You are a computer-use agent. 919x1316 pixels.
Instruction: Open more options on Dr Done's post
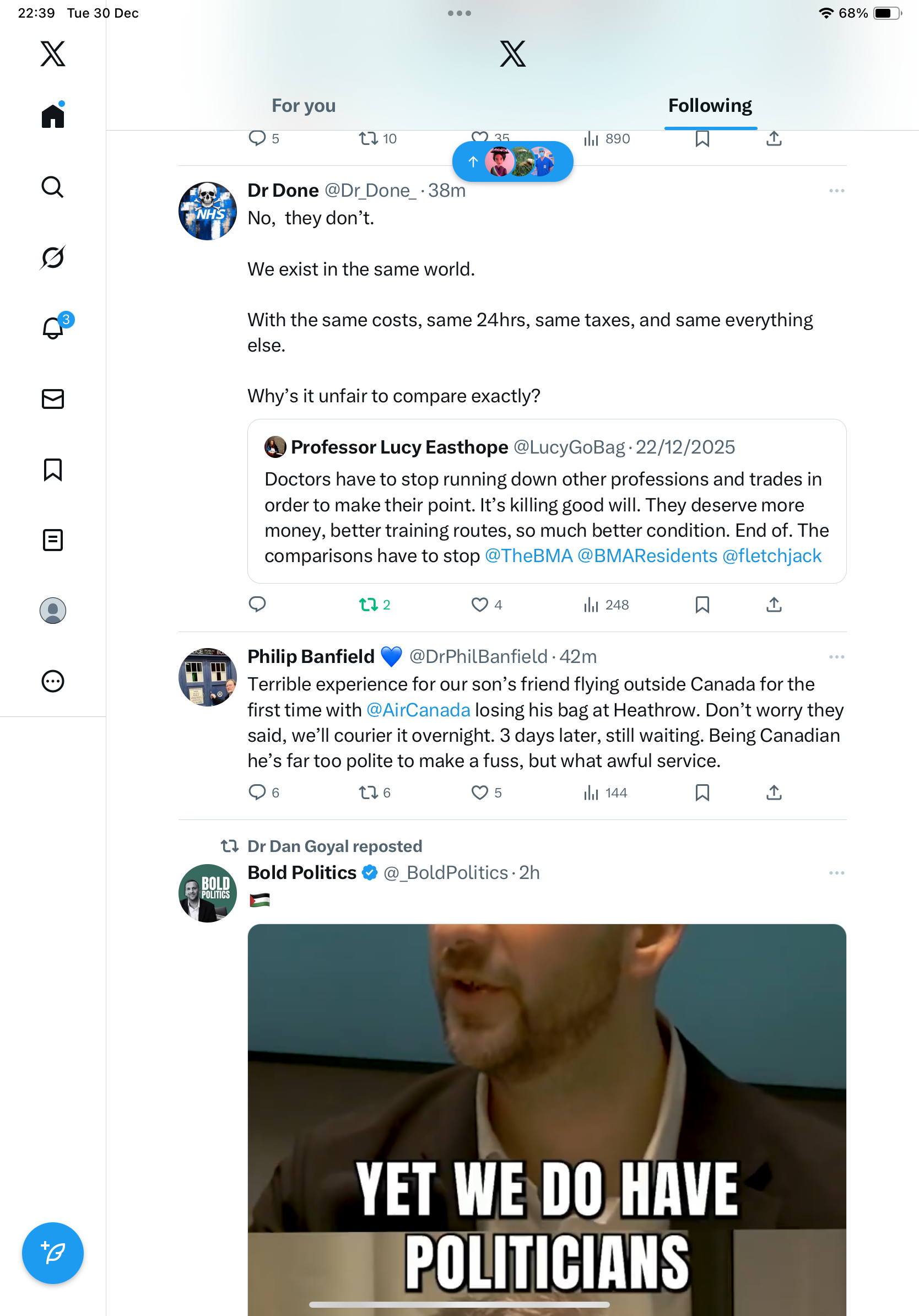[836, 191]
